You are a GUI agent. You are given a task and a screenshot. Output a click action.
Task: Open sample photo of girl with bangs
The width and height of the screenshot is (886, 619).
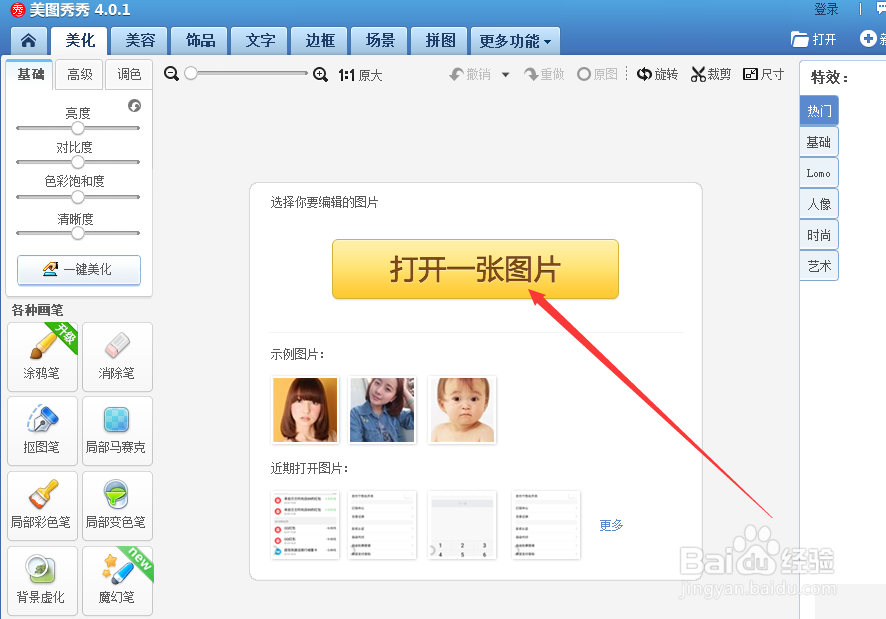[305, 410]
